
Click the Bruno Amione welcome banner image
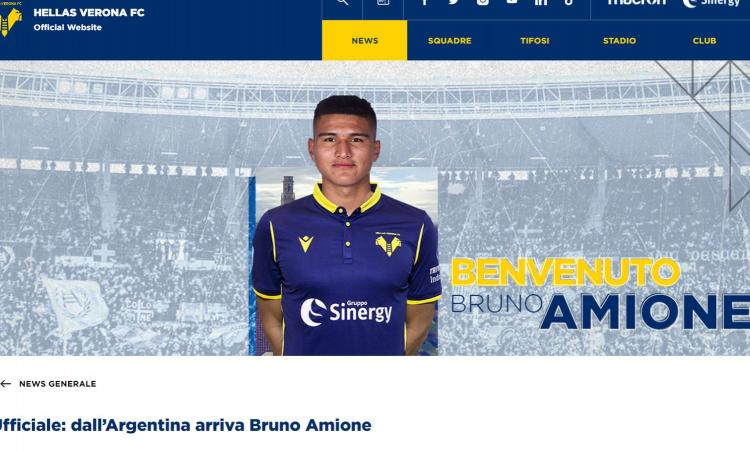(375, 208)
